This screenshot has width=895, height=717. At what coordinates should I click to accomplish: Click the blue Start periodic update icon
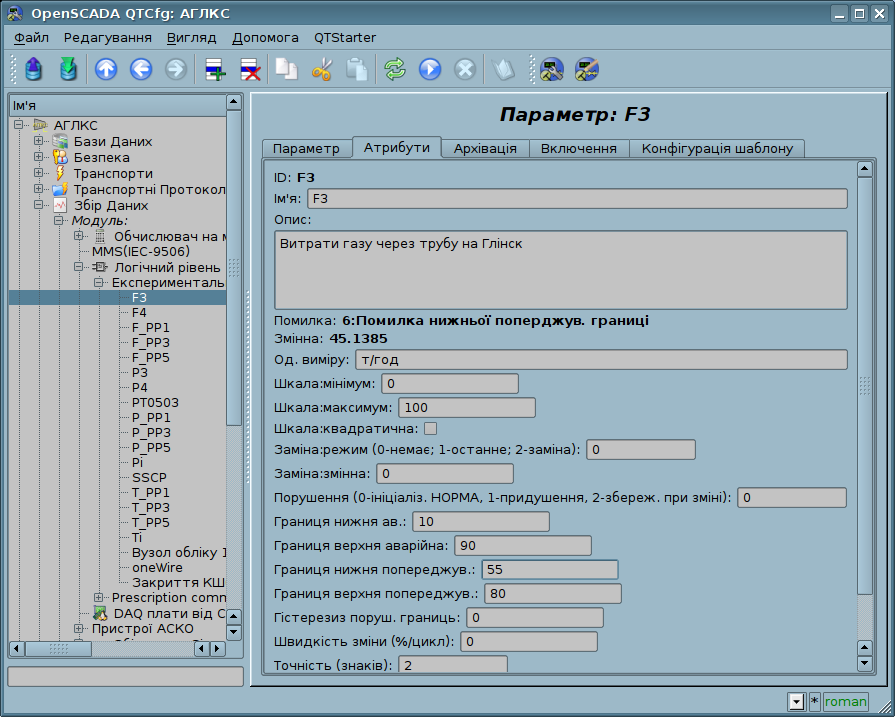pos(430,69)
